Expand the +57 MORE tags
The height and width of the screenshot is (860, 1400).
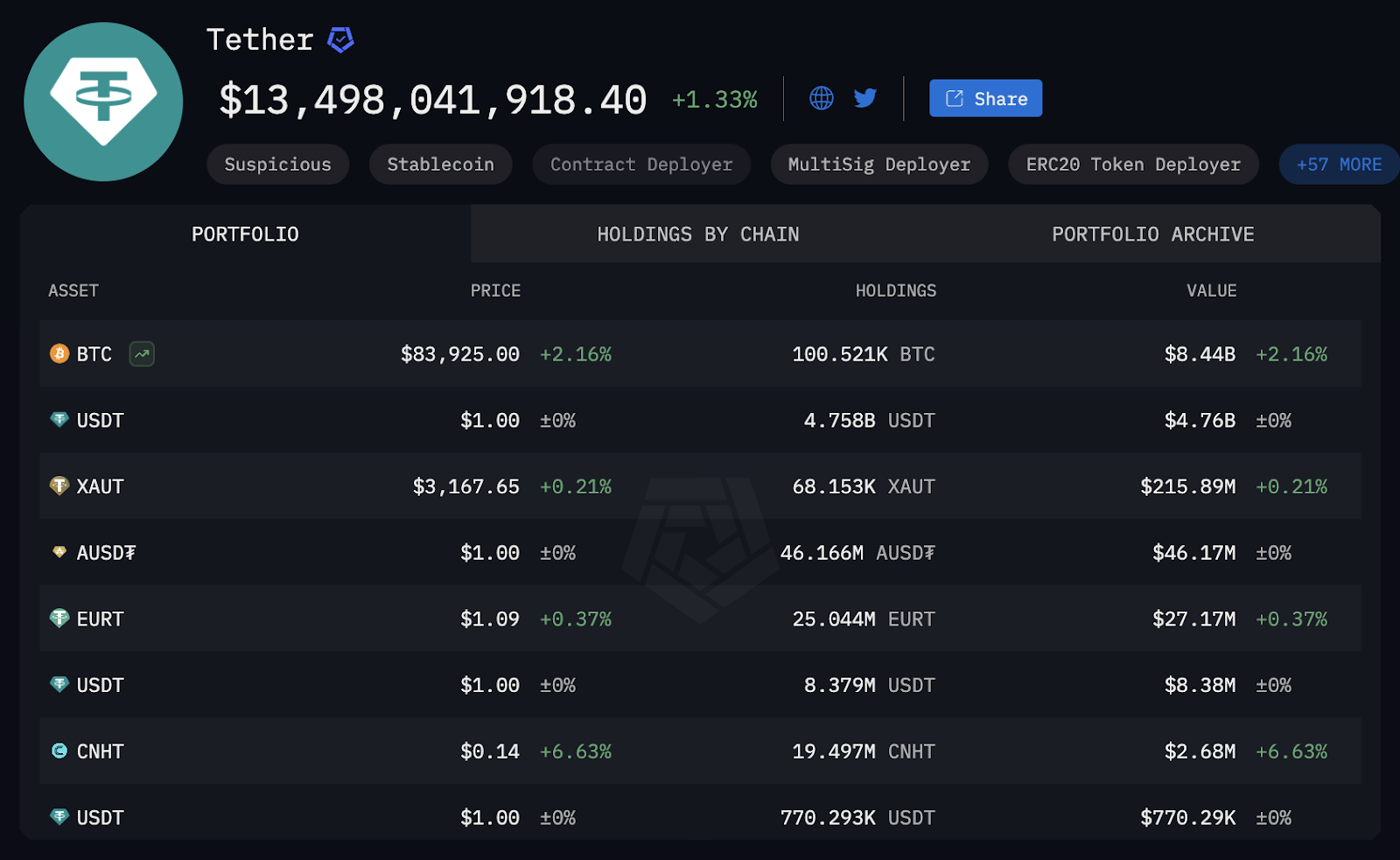1339,164
